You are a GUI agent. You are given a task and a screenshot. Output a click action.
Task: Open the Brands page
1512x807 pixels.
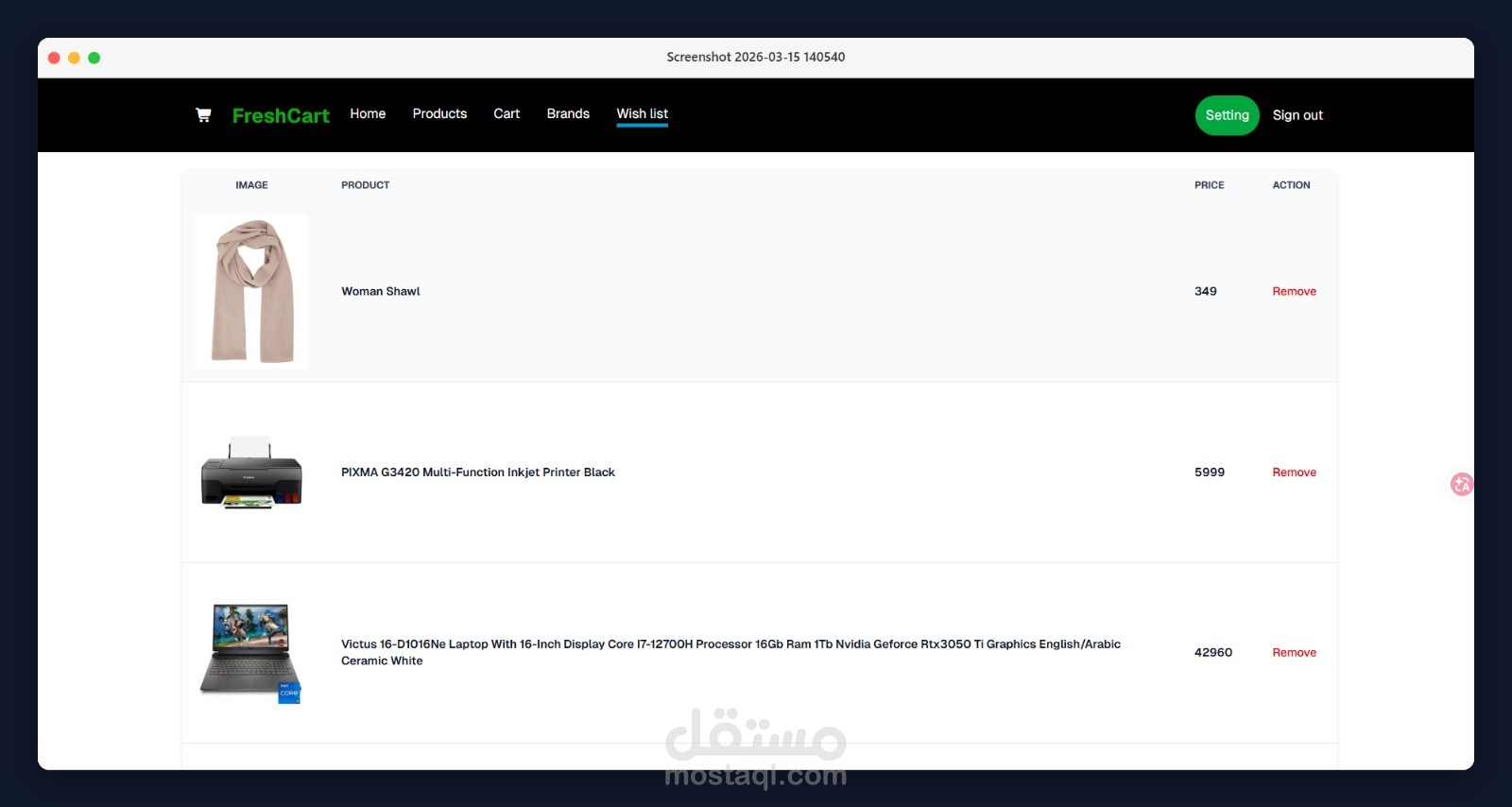tap(568, 113)
